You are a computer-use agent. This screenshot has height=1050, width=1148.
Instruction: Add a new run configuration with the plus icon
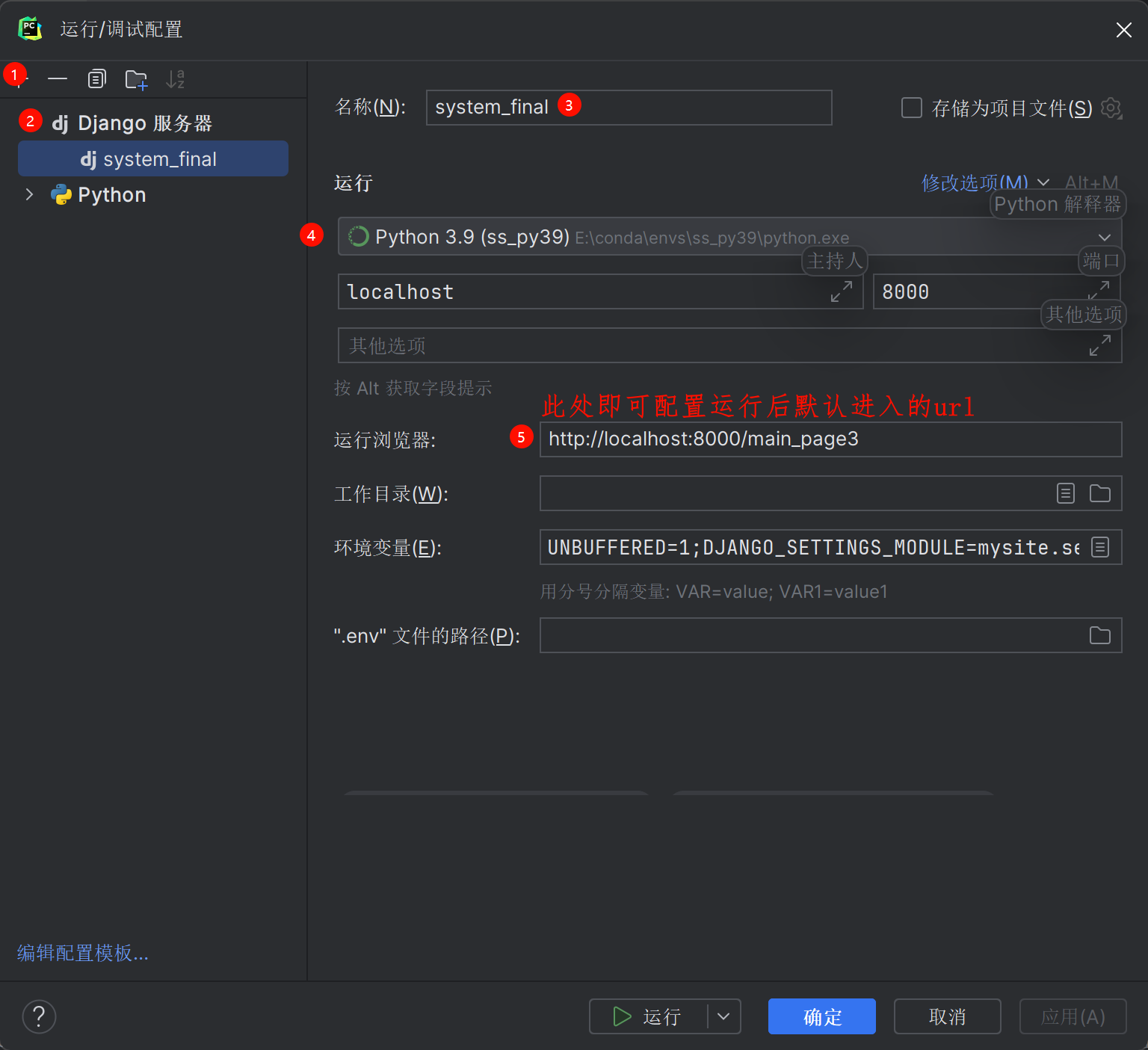[18, 78]
